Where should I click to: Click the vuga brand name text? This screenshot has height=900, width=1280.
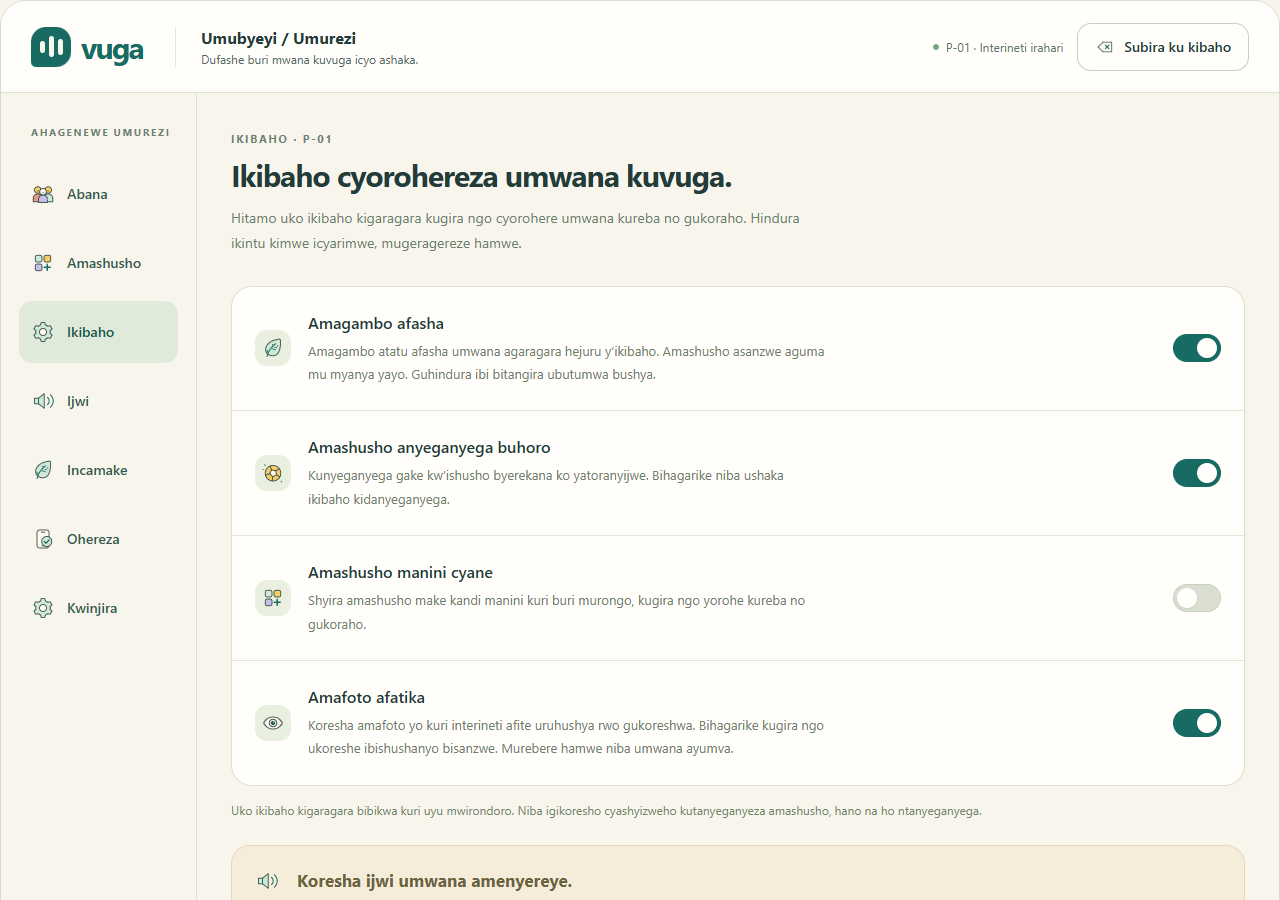112,49
